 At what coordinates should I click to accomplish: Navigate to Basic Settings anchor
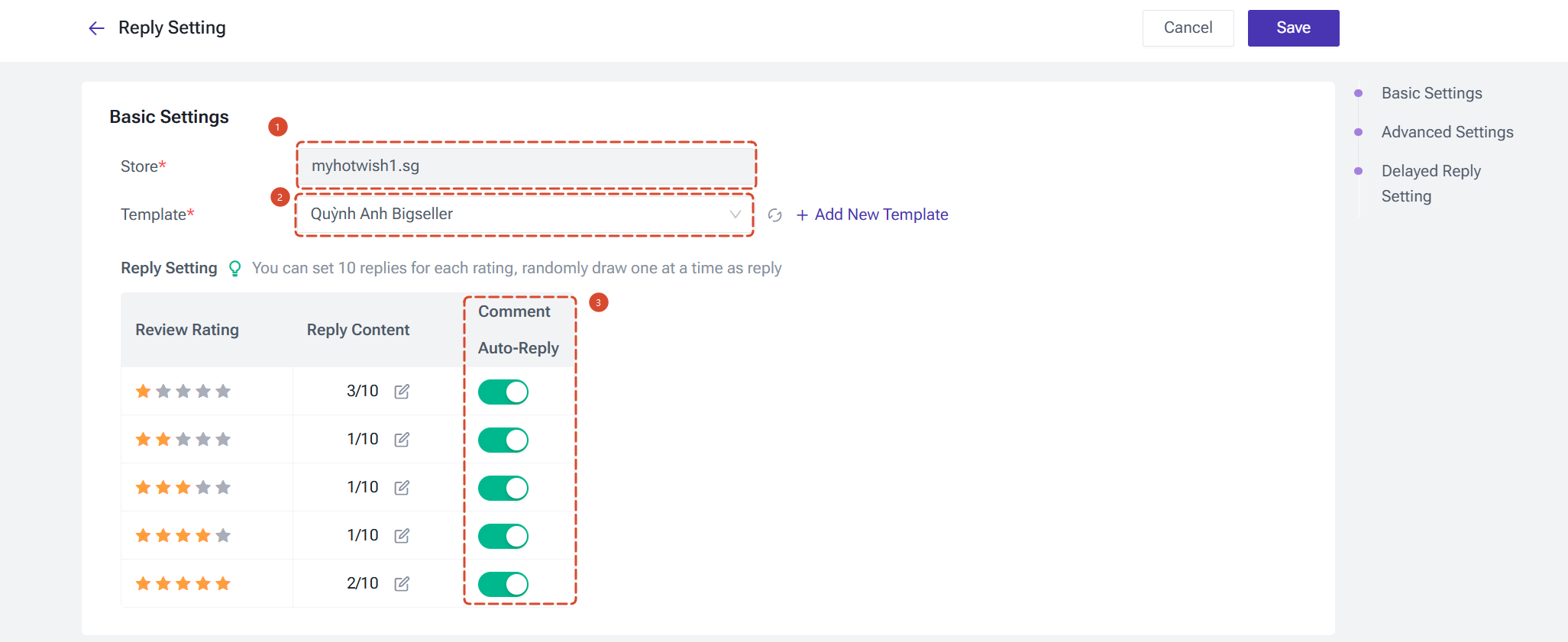coord(1432,93)
